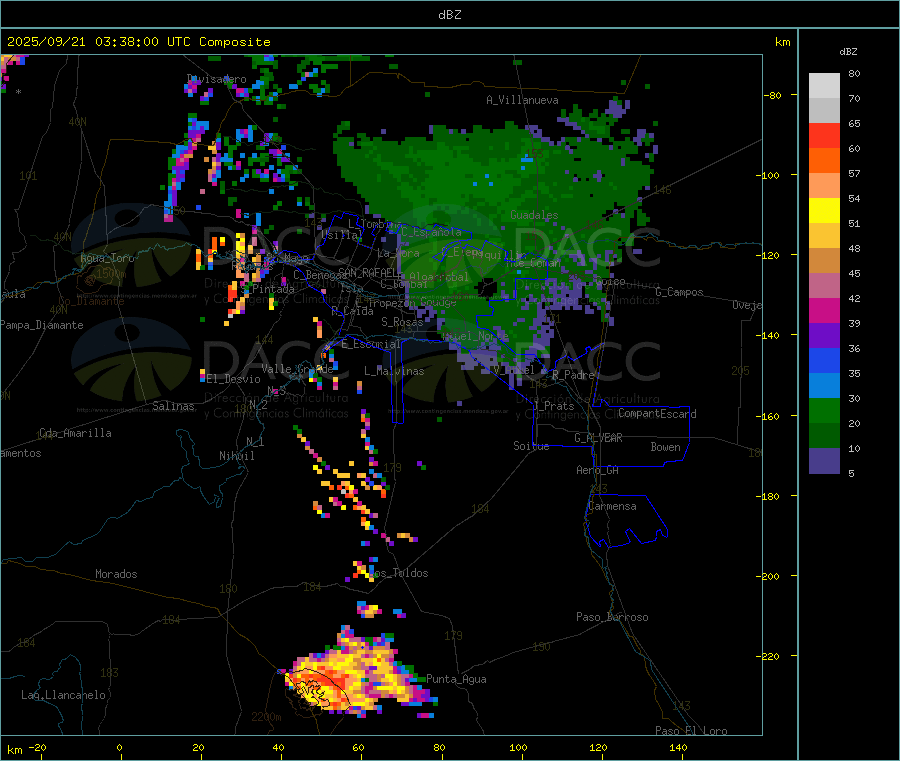900x761 pixels.
Task: Click the Agua_Toro map label
Action: (x=107, y=258)
